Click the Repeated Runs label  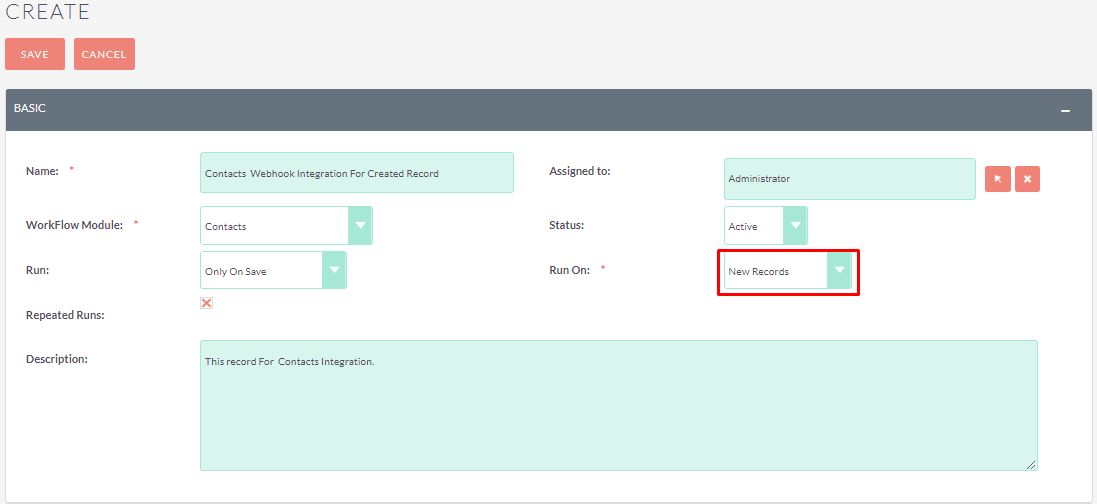pyautogui.click(x=65, y=315)
